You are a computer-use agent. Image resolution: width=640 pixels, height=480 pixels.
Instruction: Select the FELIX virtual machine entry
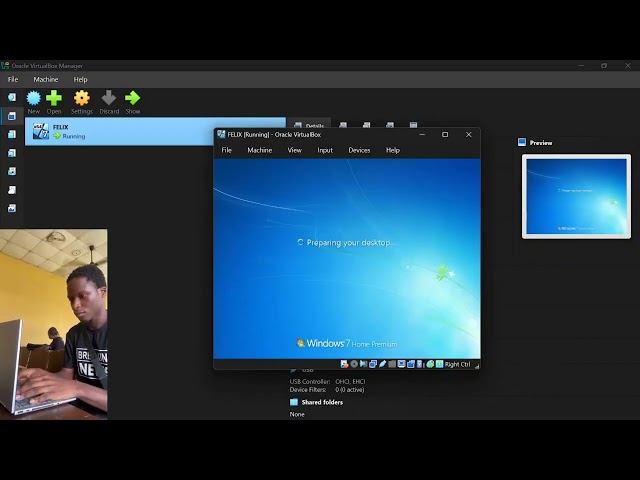click(155, 131)
